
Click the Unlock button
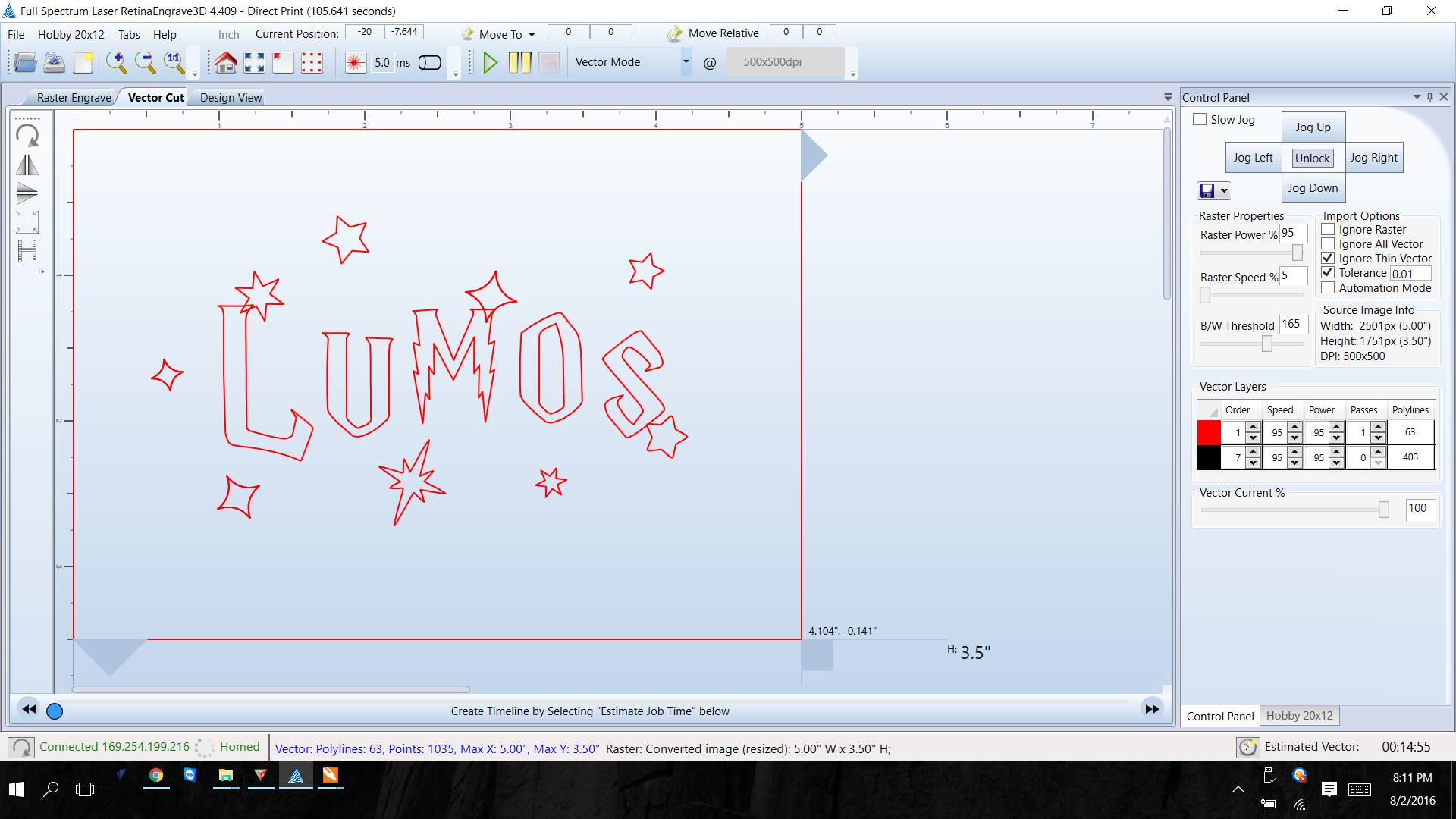(x=1312, y=158)
